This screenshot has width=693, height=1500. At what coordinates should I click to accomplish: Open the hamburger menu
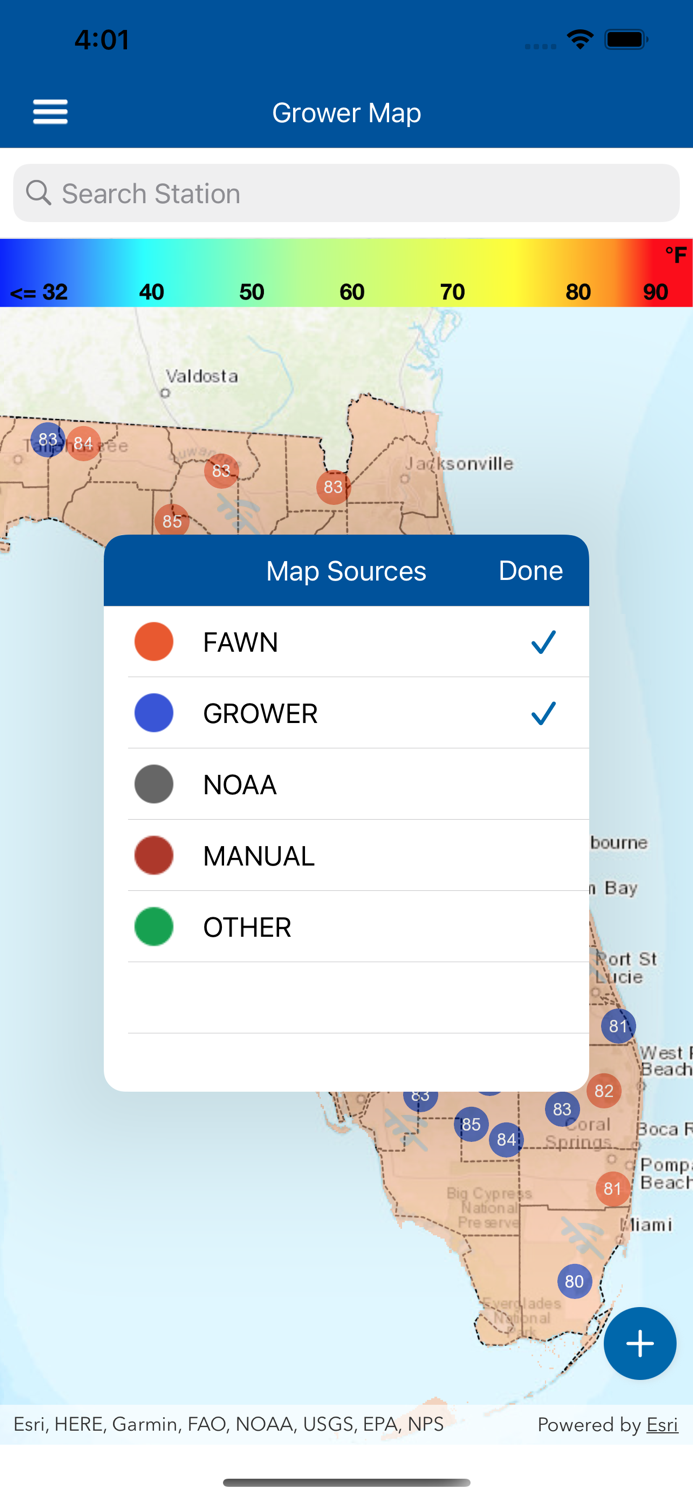point(50,112)
